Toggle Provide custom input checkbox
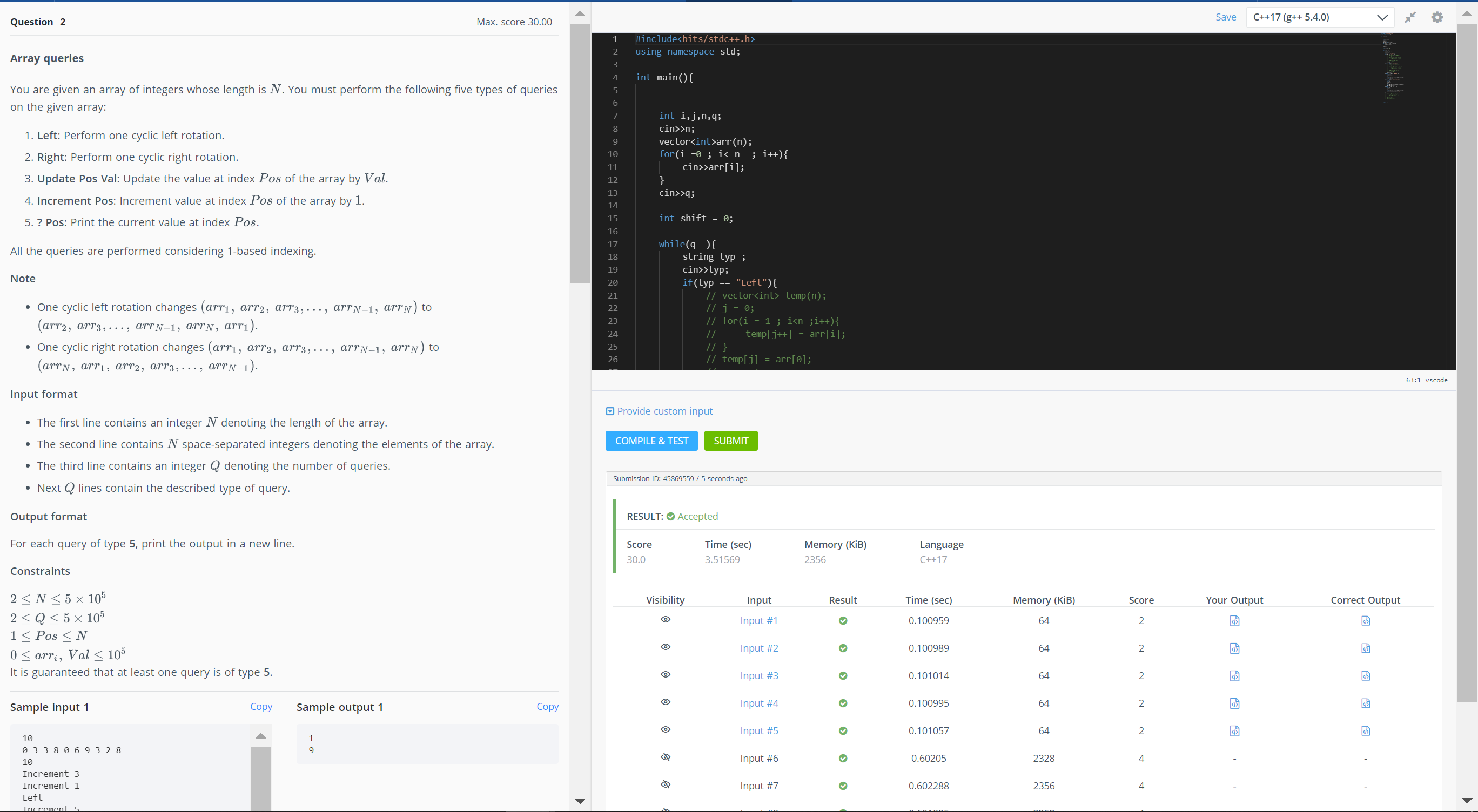The width and height of the screenshot is (1478, 812). tap(610, 411)
